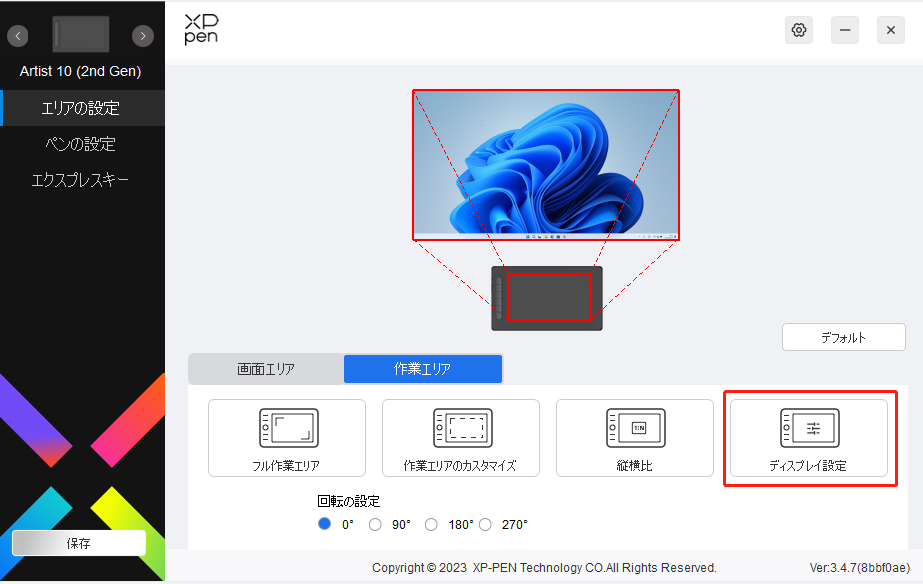
Task: Switch to the 画面エリア tab
Action: tap(265, 368)
